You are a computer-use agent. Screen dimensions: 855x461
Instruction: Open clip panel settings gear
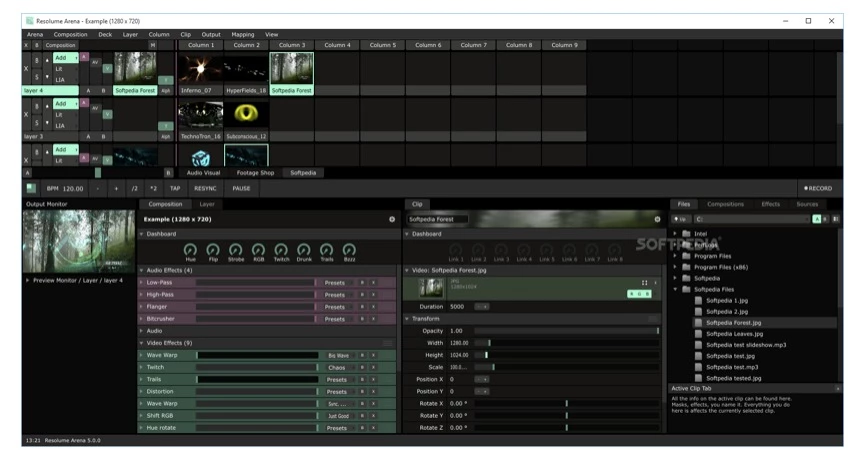tap(657, 219)
